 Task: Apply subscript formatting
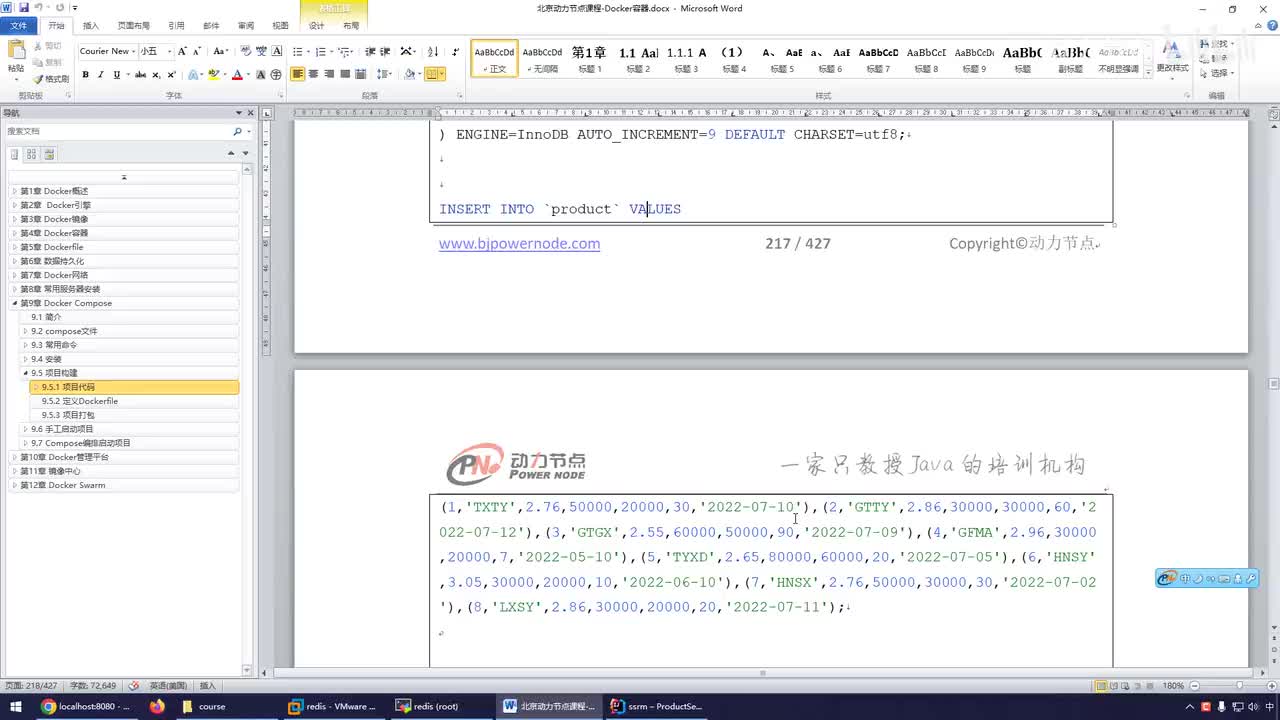157,75
